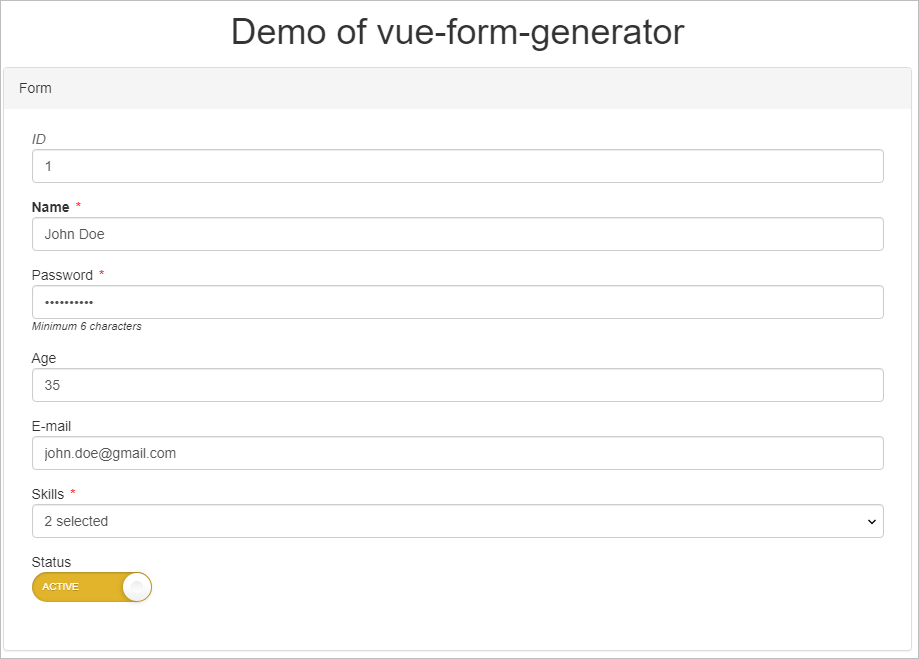The width and height of the screenshot is (919, 659).
Task: Focus the Name field containing John Doe
Action: [457, 234]
